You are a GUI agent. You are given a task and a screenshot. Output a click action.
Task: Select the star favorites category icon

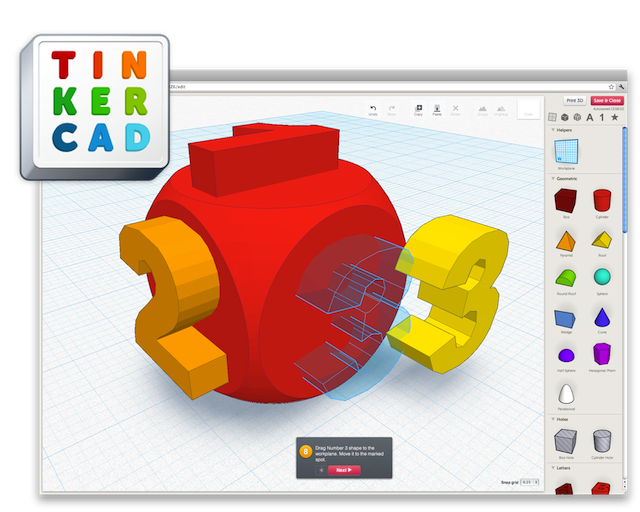pyautogui.click(x=614, y=118)
